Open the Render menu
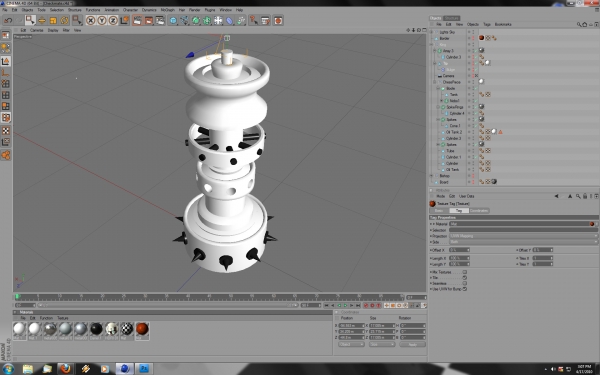Viewport: 600px width, 375px height. pyautogui.click(x=194, y=10)
